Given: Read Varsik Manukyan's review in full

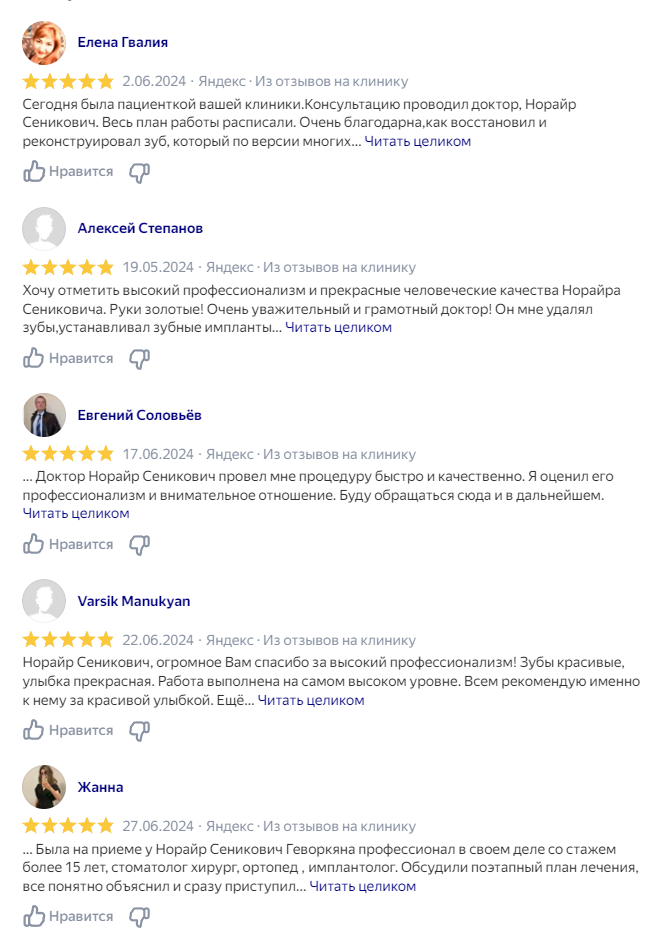Looking at the screenshot, I should click(311, 700).
